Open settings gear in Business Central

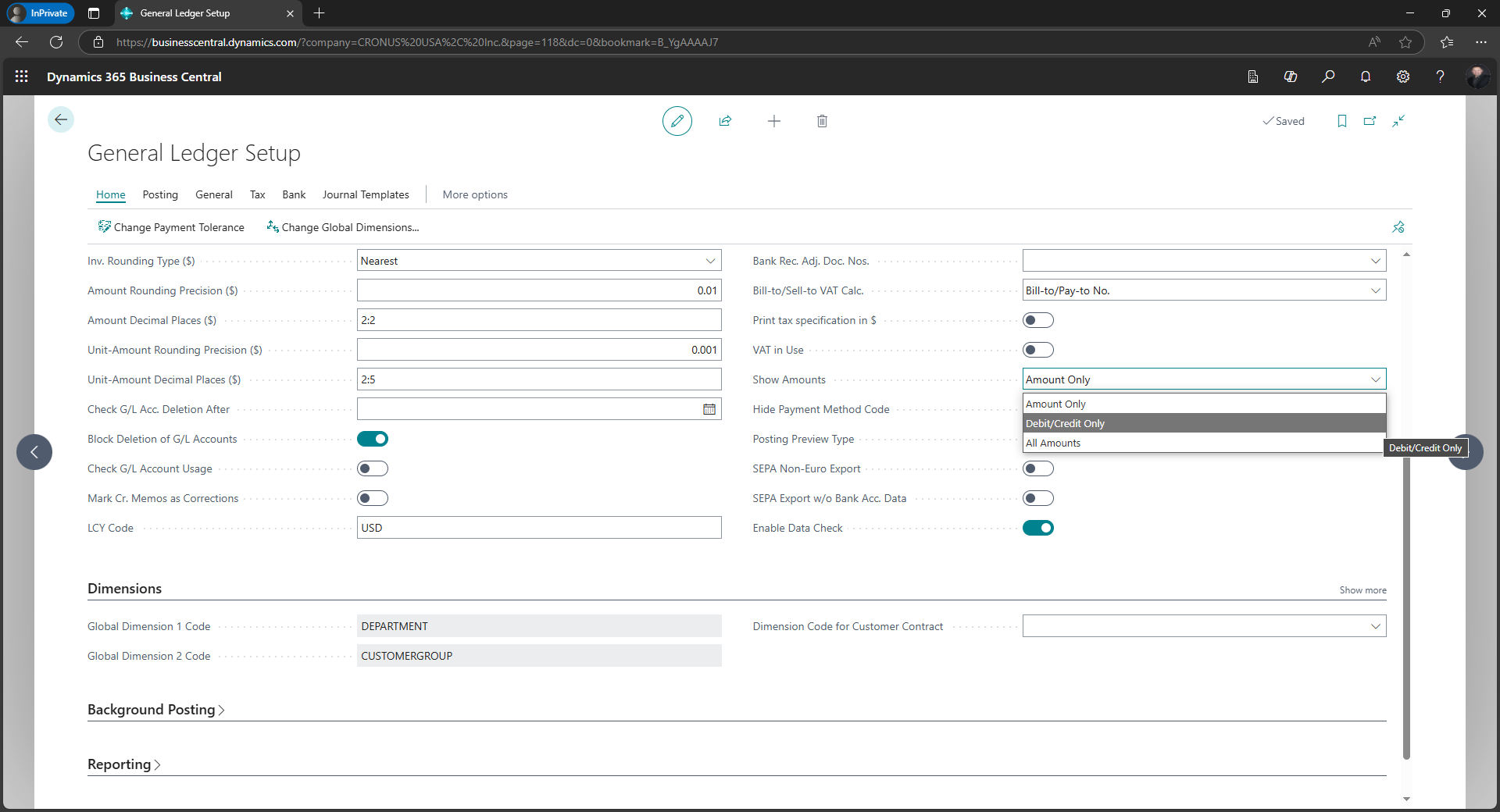[x=1403, y=77]
